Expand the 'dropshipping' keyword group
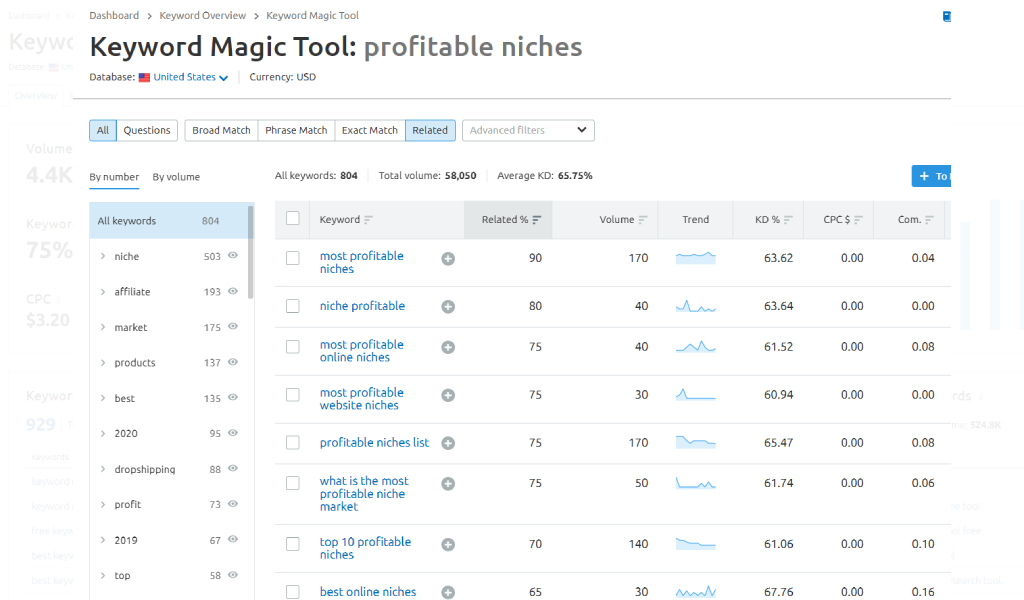Screen dimensions: 1024x600 click(103, 469)
